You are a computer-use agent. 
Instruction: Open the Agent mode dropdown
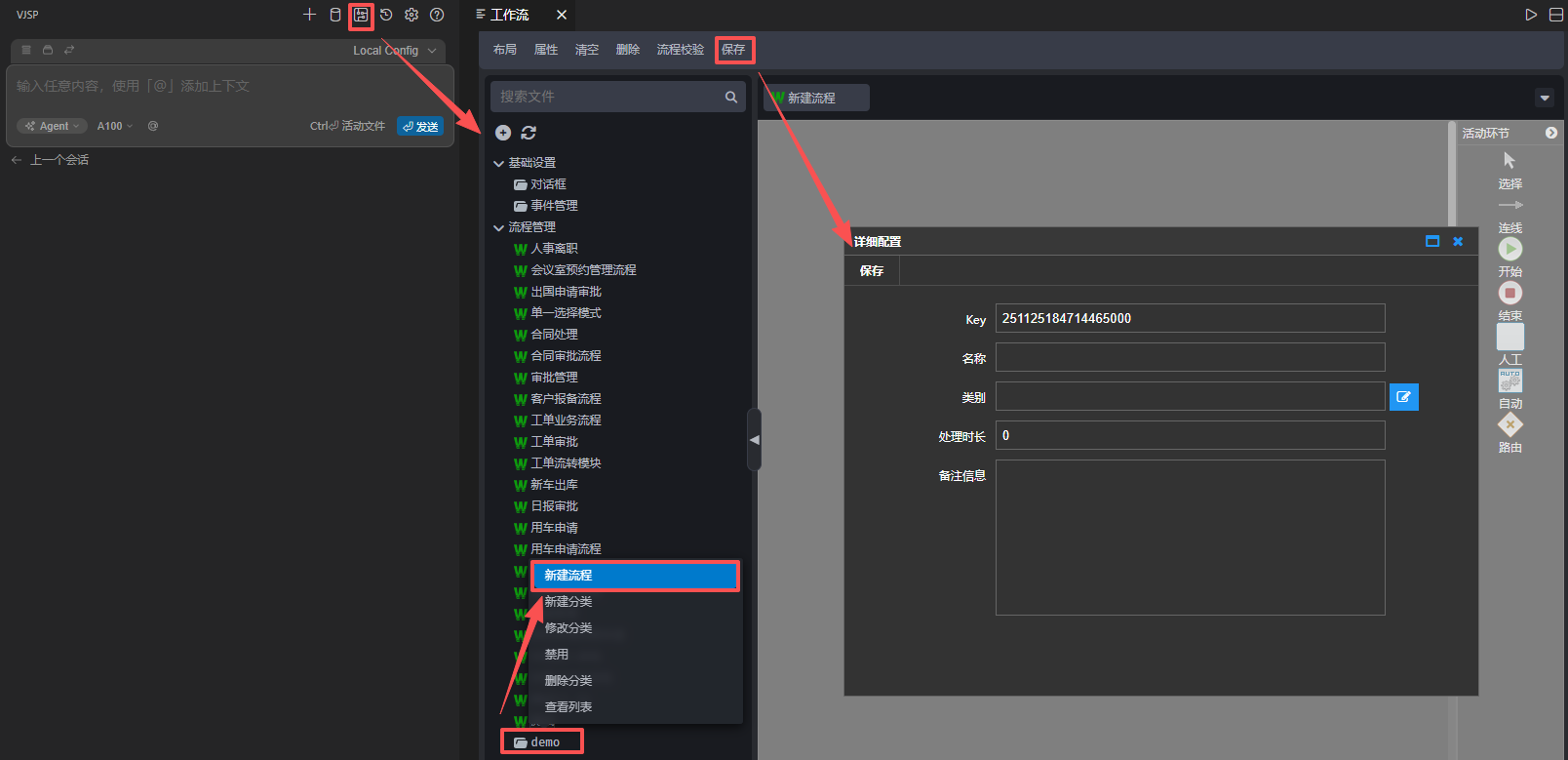pos(54,126)
